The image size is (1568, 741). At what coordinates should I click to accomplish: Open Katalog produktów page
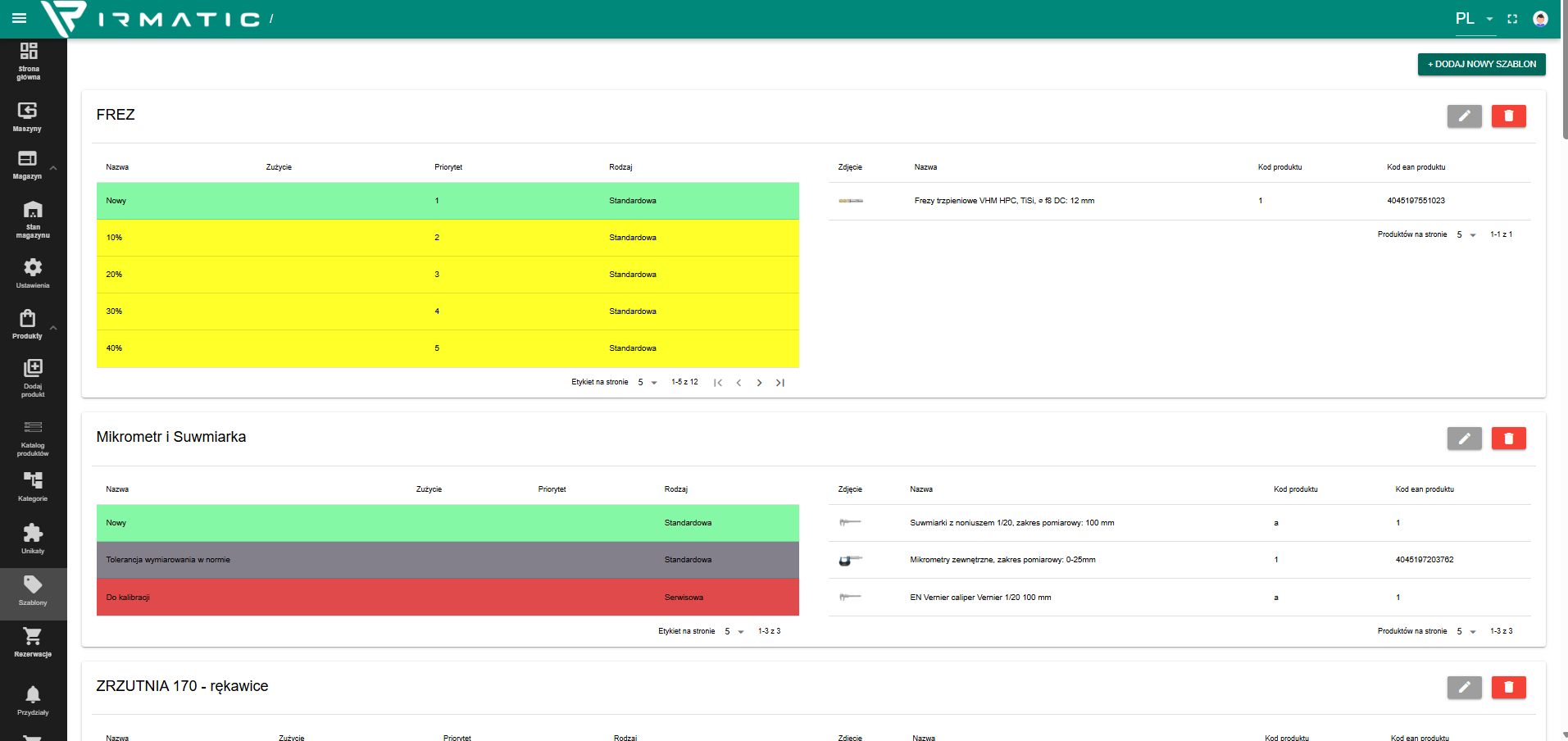point(33,438)
